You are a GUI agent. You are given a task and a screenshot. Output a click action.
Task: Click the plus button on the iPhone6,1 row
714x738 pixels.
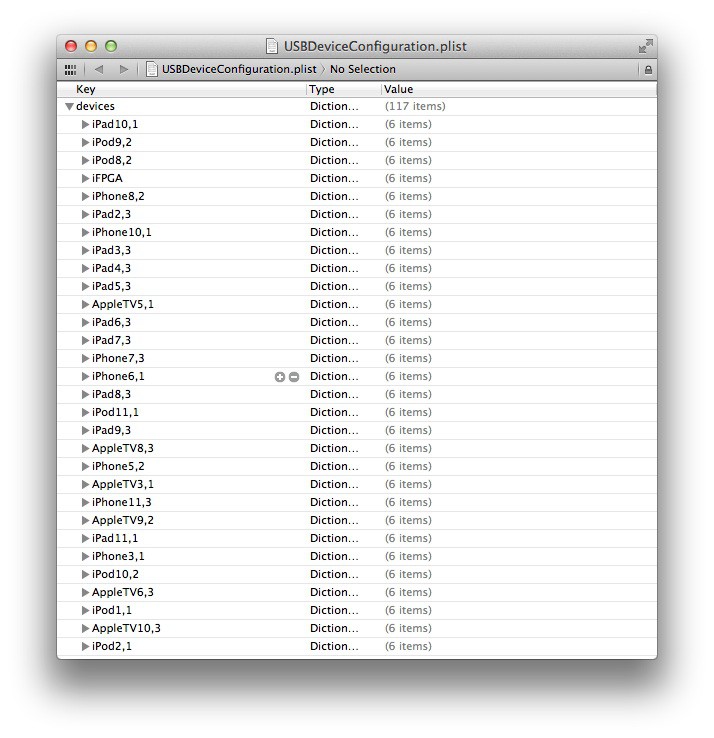click(280, 377)
